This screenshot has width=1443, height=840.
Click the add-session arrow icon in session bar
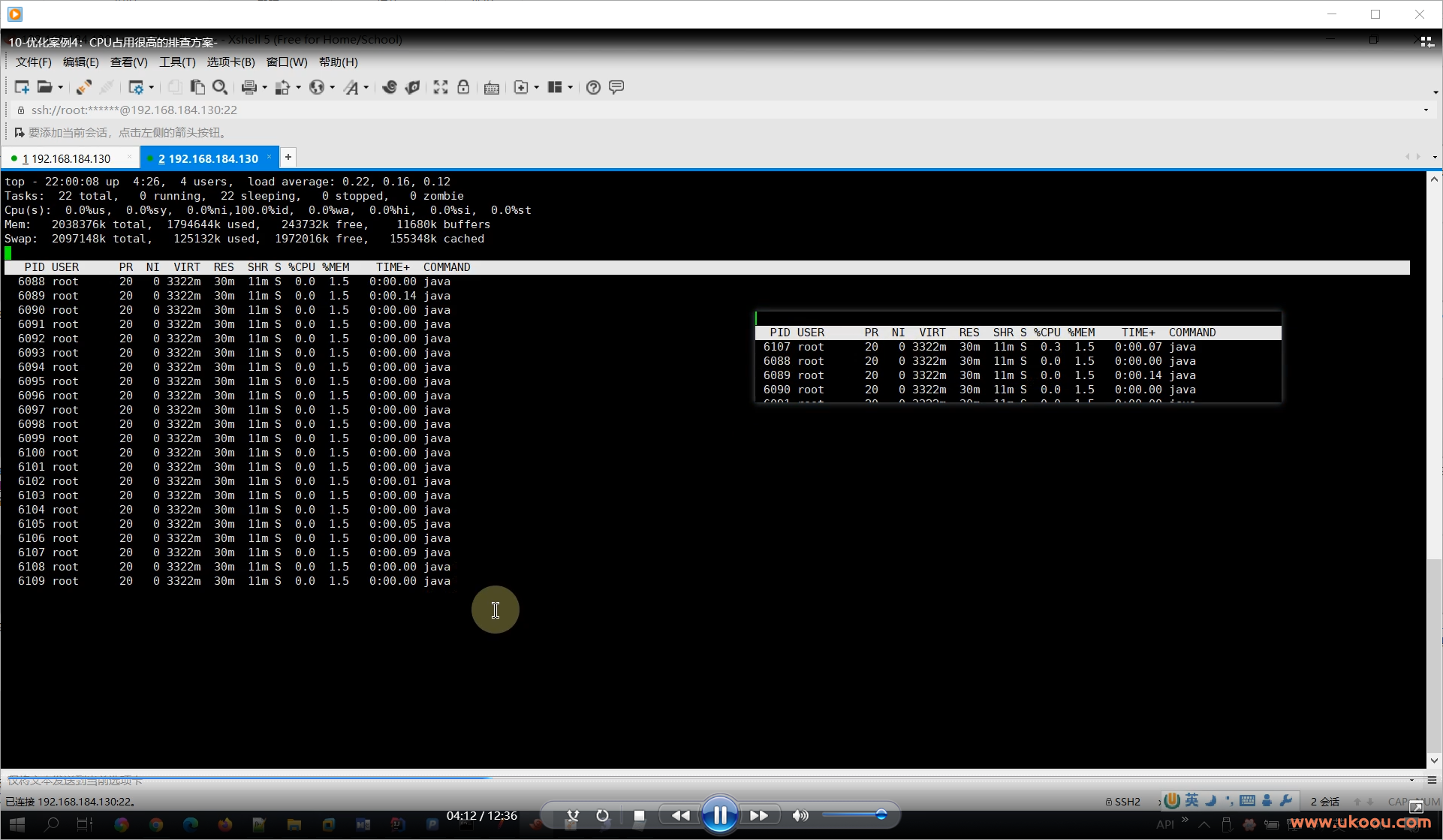[x=20, y=132]
